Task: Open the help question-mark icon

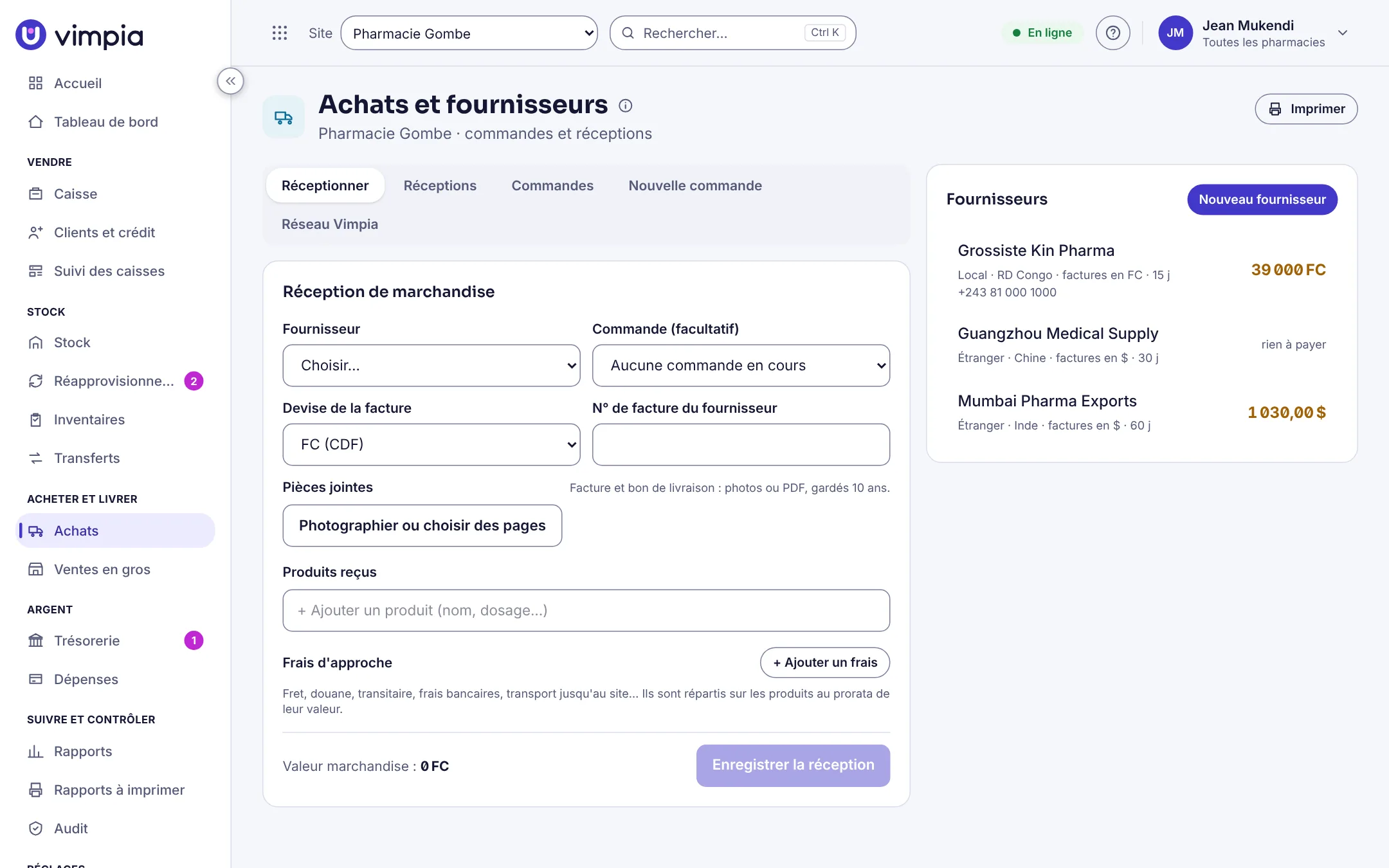Action: click(x=1112, y=33)
